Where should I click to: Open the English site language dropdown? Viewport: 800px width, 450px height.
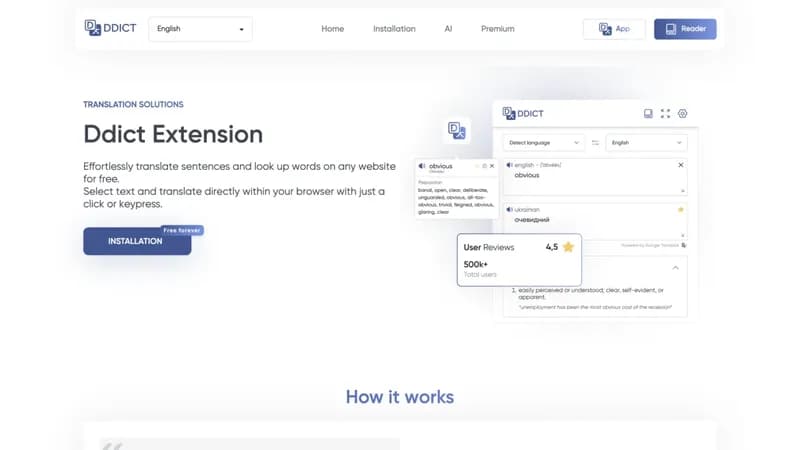click(201, 29)
